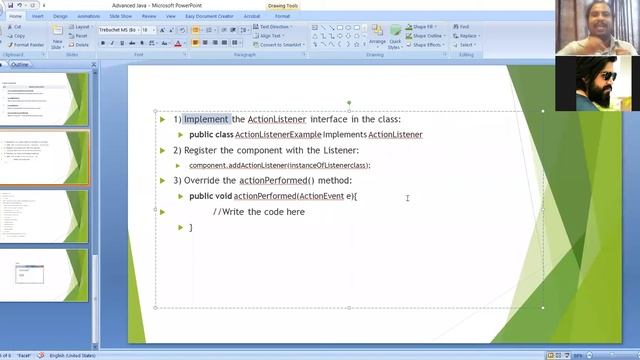This screenshot has height=360, width=640.
Task: Switch to the Slide Show tab
Action: (x=120, y=16)
